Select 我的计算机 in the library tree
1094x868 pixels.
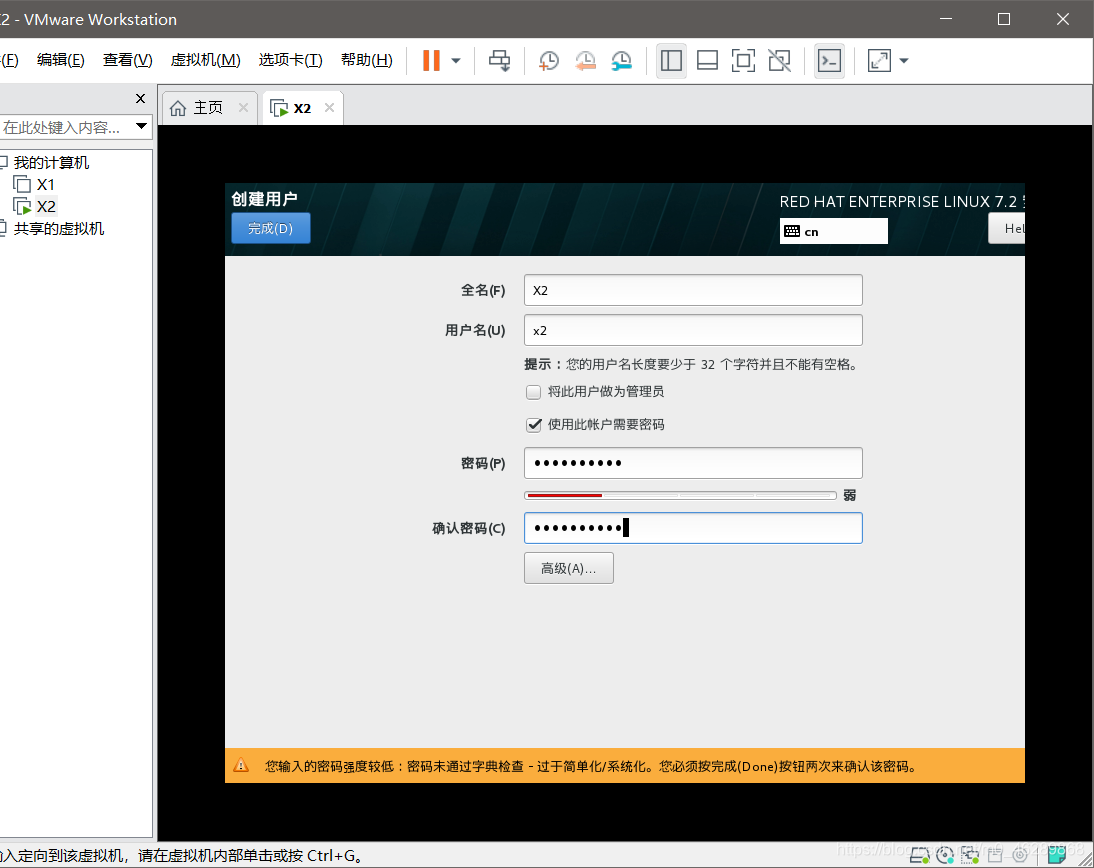point(51,163)
